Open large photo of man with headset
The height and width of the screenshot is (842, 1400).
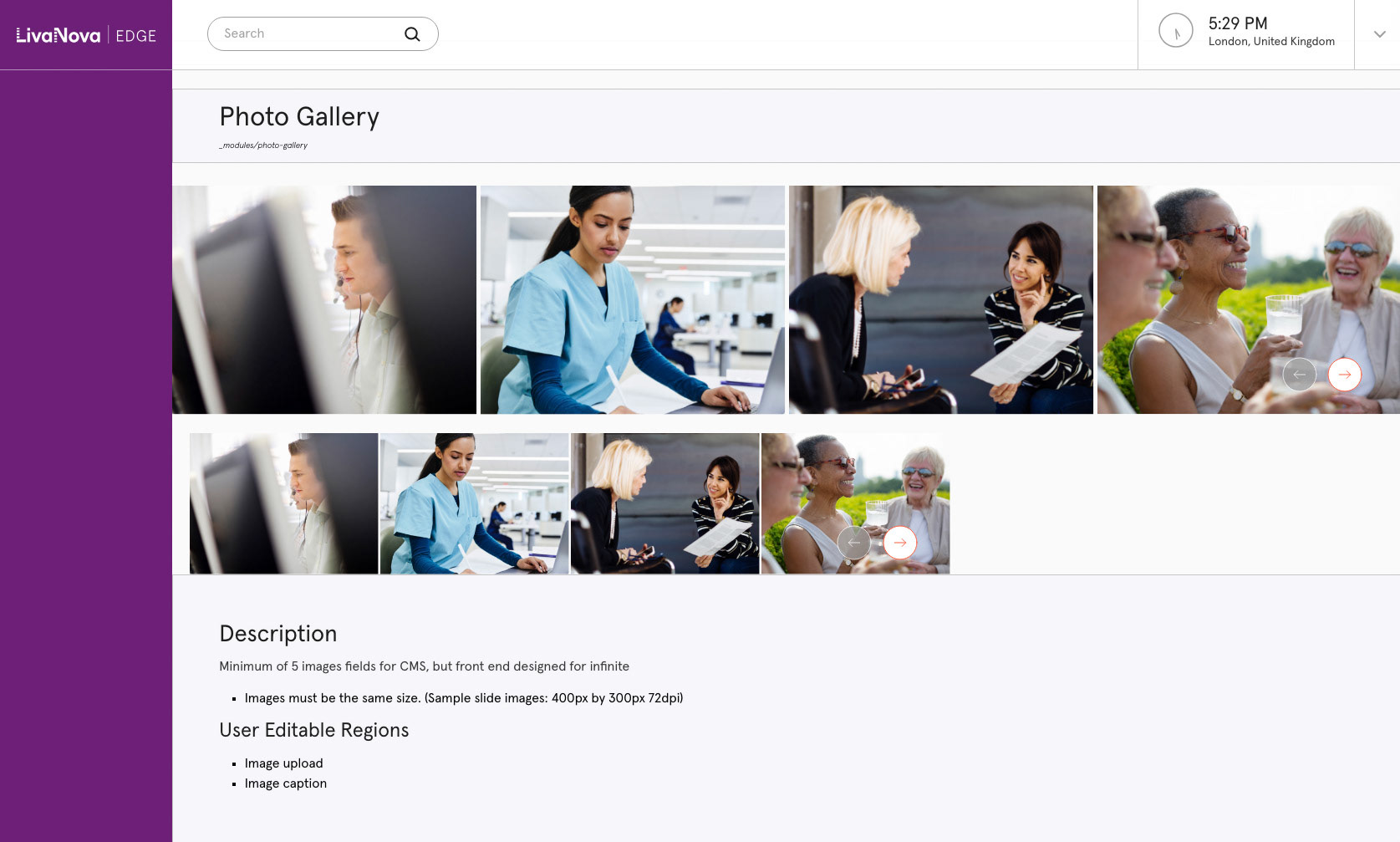click(x=324, y=299)
